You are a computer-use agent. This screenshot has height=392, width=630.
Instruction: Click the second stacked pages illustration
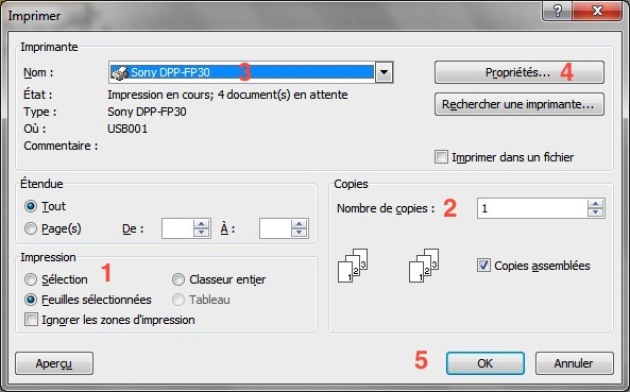[424, 265]
